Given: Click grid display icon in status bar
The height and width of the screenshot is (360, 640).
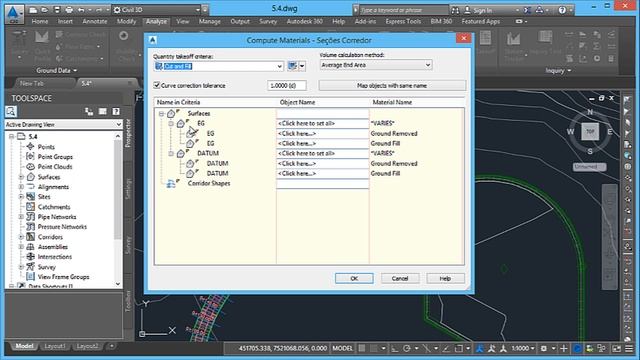Looking at the screenshot, I should pyautogui.click(x=362, y=348).
